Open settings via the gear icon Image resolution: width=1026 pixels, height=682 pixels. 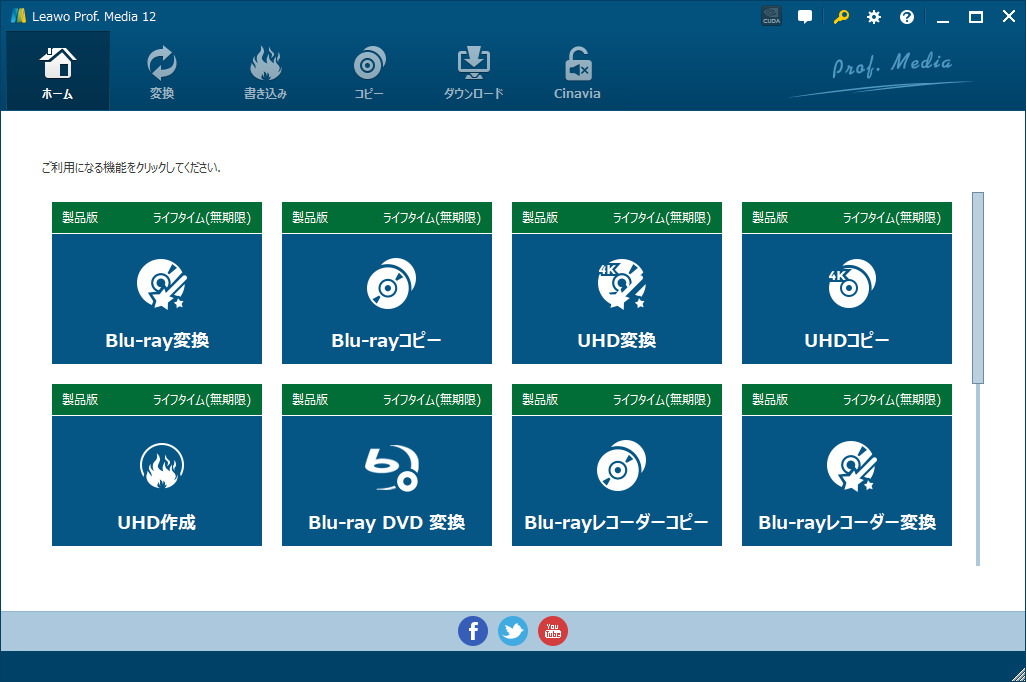click(x=874, y=17)
